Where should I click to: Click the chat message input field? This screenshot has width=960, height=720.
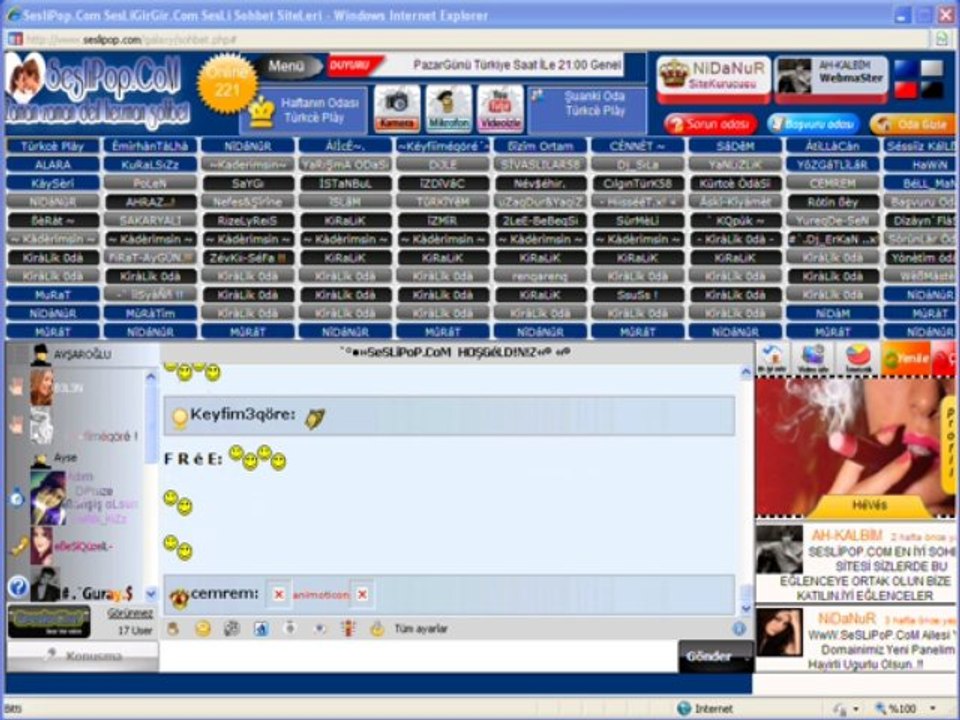(x=418, y=656)
